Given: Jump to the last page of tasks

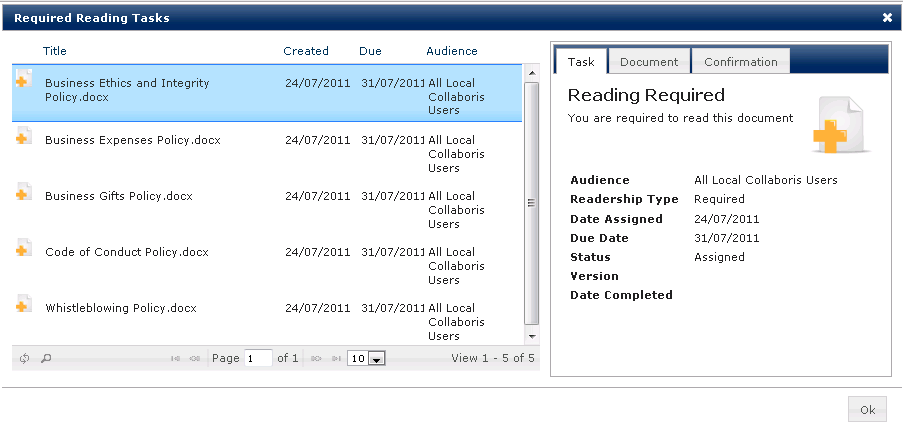Looking at the screenshot, I should click(331, 358).
